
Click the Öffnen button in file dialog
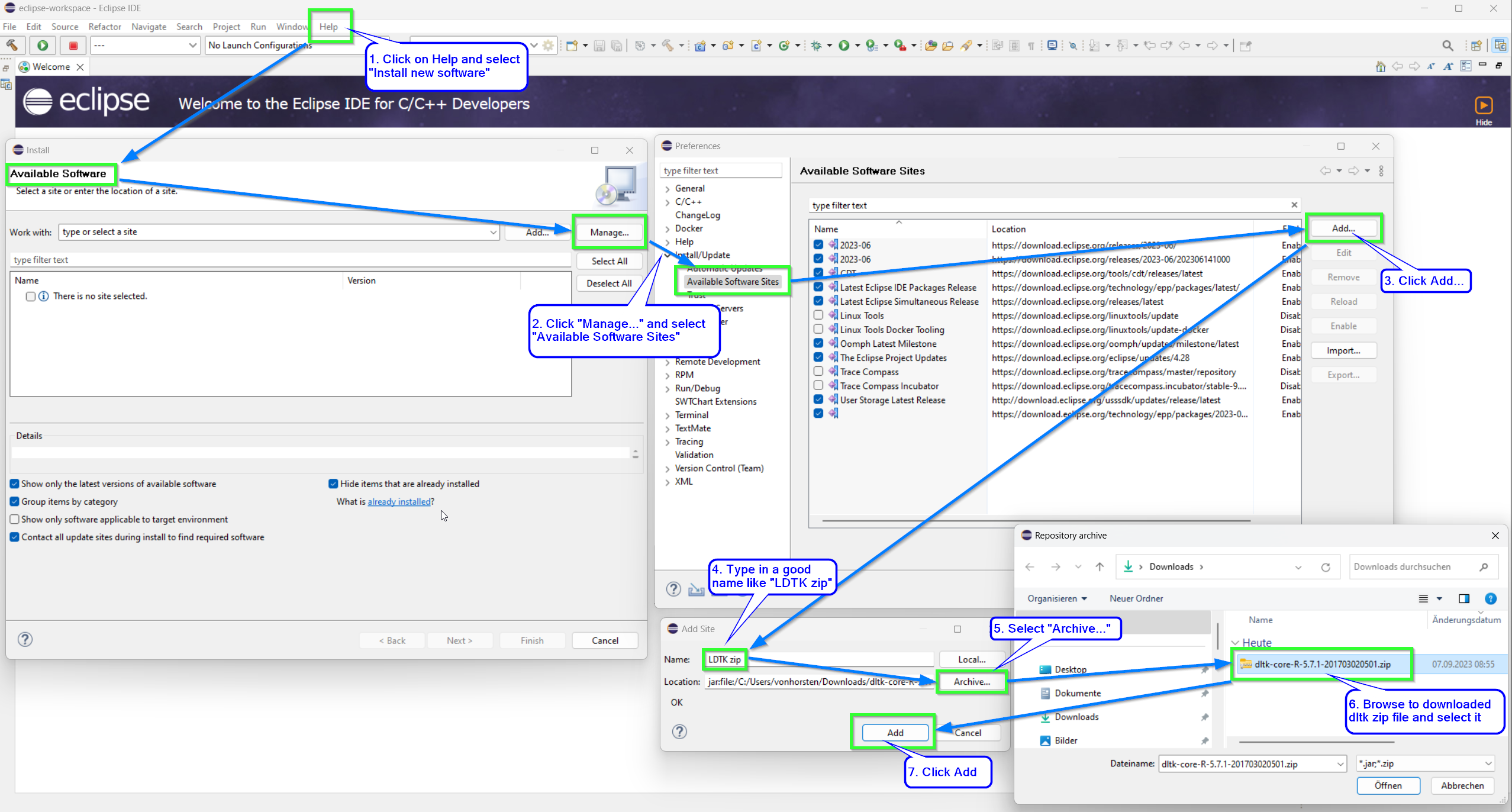coord(1388,785)
